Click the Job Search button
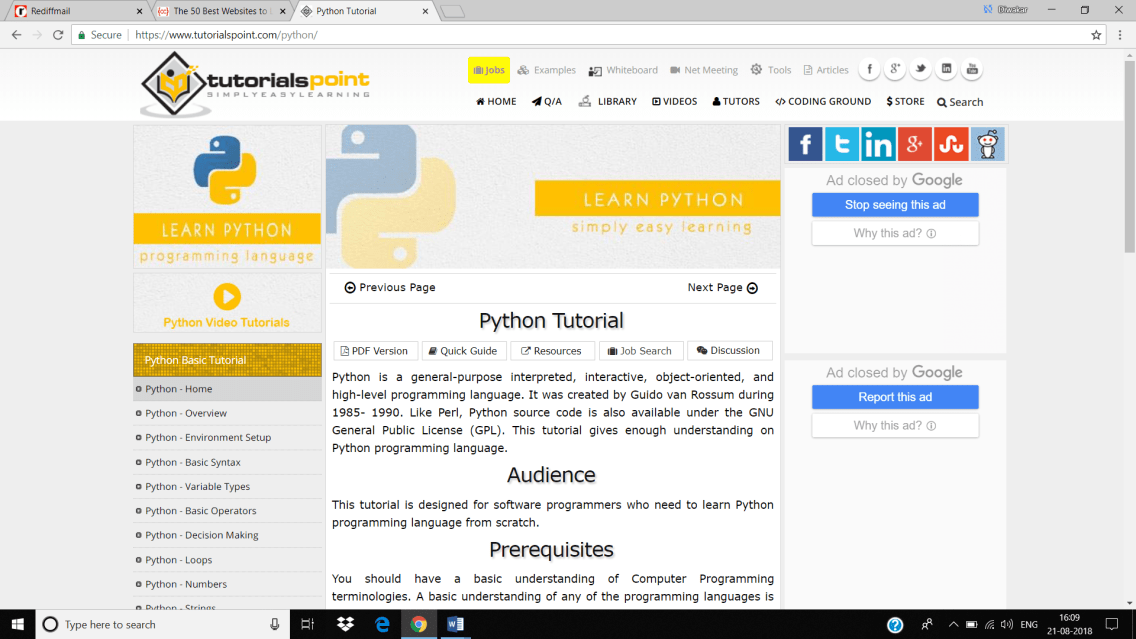The image size is (1136, 639). point(640,351)
